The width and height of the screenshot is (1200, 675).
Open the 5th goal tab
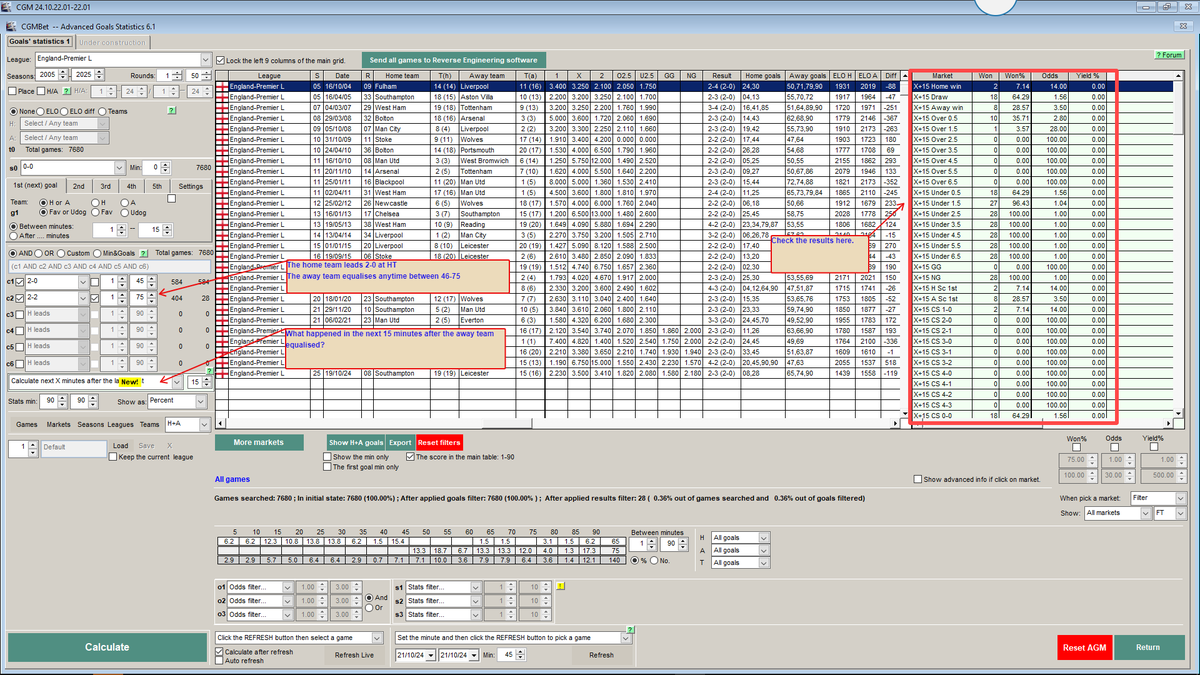[156, 186]
